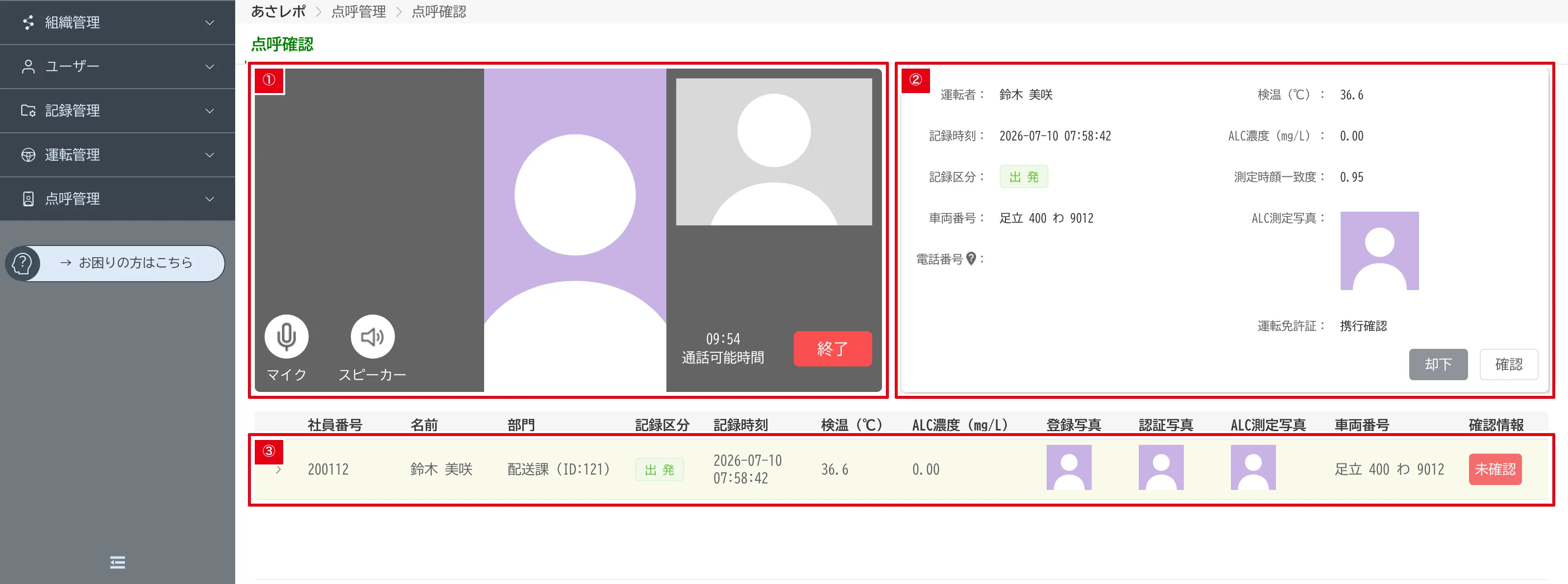Viewport: 1568px width, 584px height.
Task: Click the 記録管理 chevron arrow
Action: (x=209, y=111)
